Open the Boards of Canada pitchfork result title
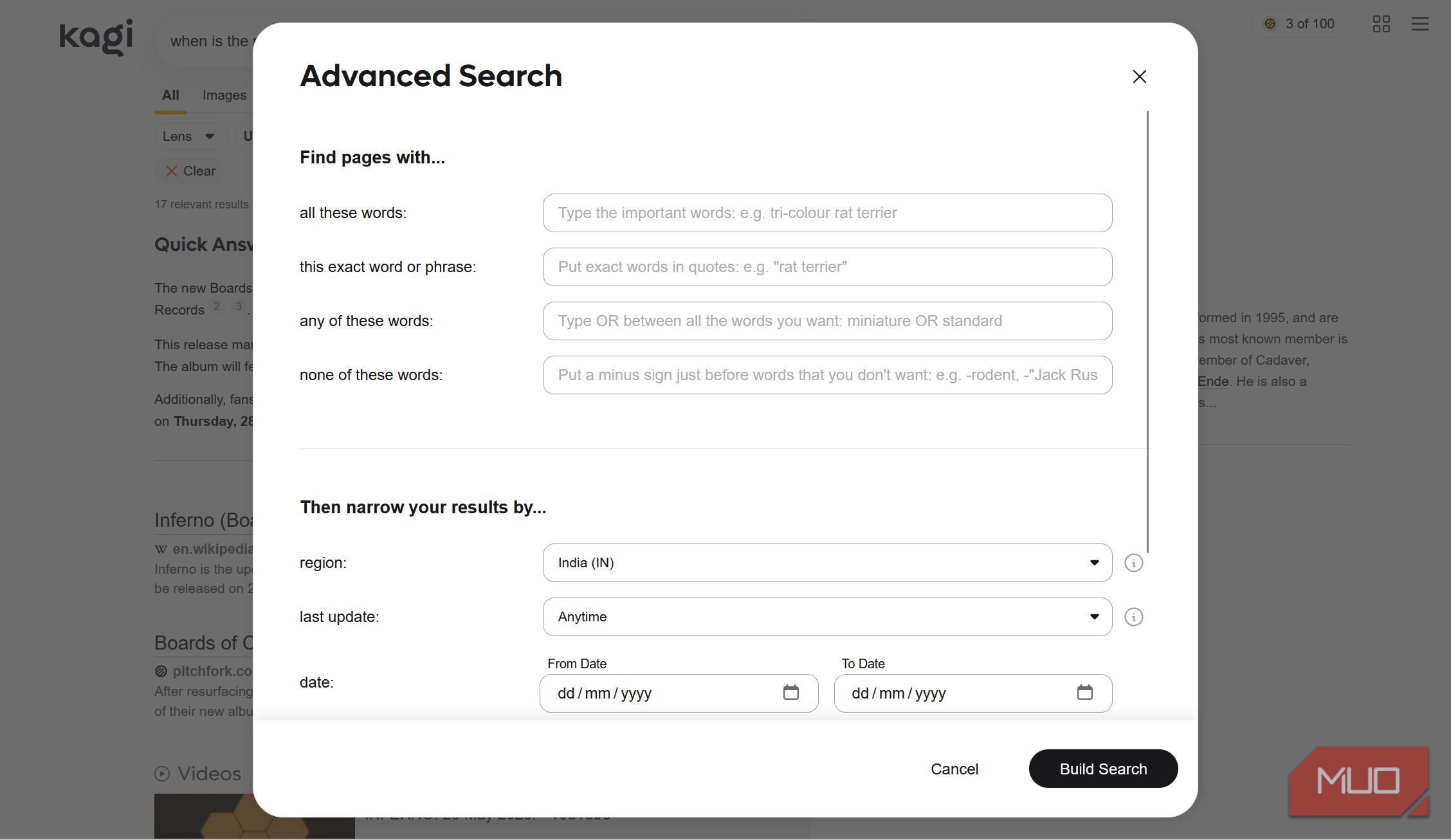 tap(203, 643)
